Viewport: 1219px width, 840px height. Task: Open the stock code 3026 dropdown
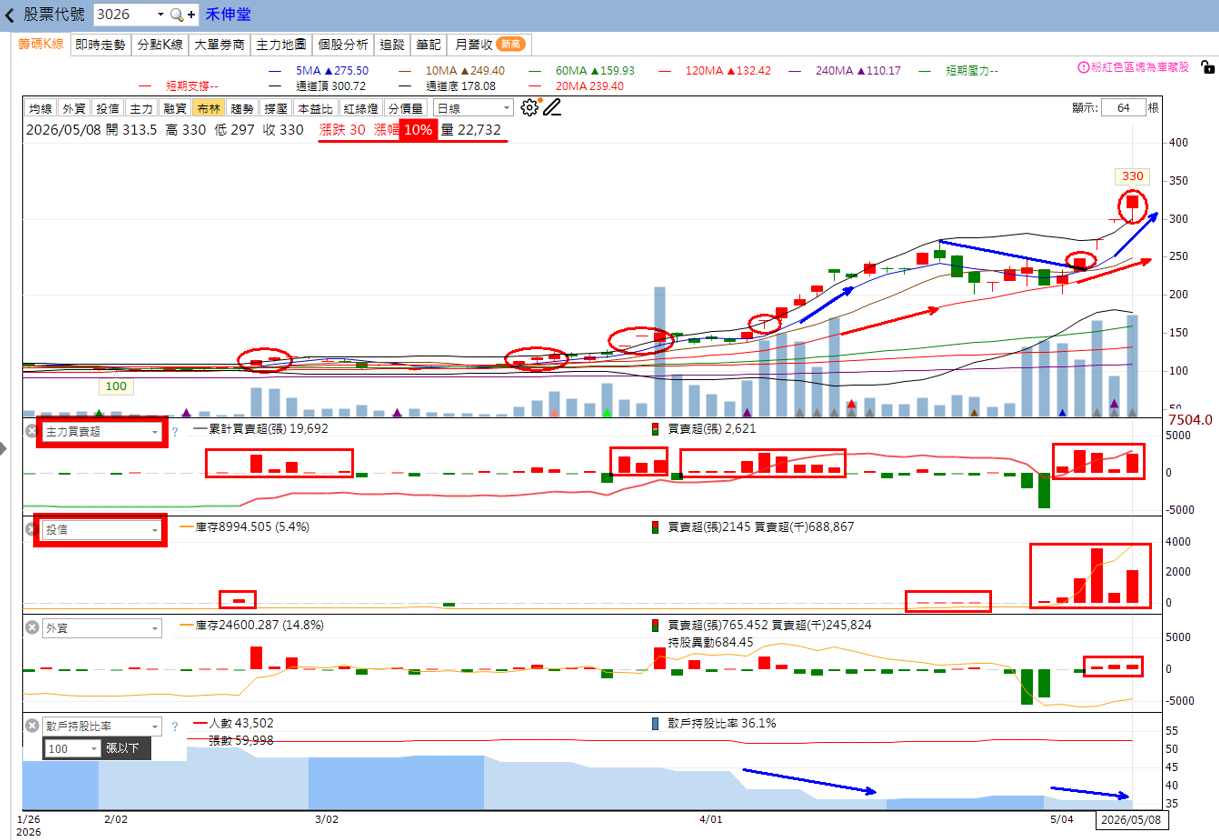pyautogui.click(x=161, y=15)
